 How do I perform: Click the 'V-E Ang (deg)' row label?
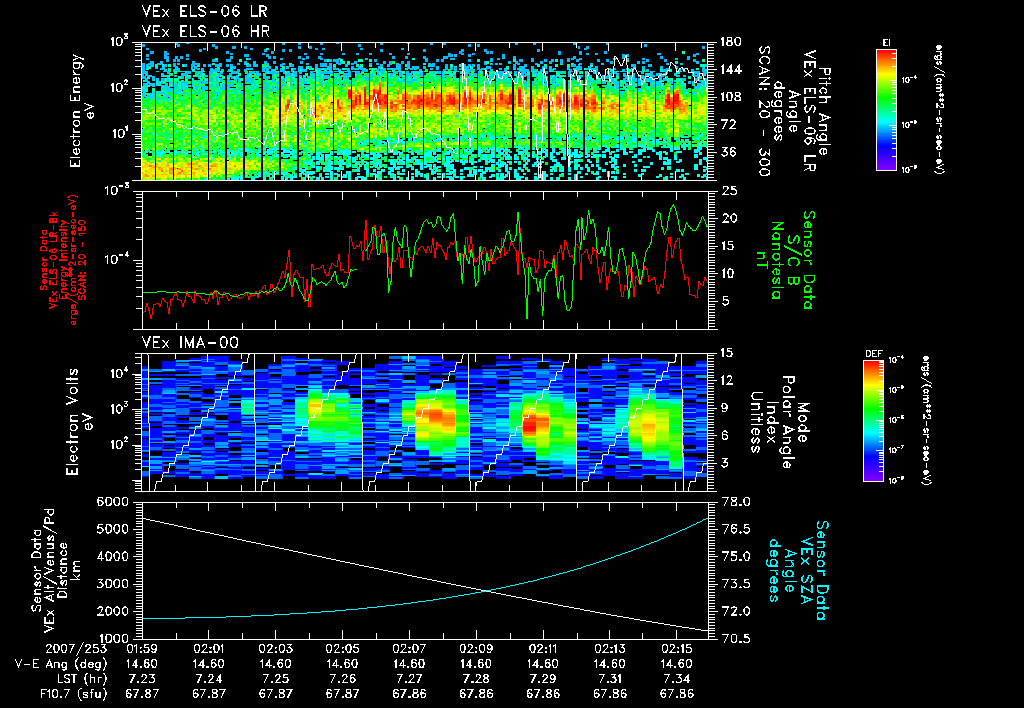[x=61, y=664]
